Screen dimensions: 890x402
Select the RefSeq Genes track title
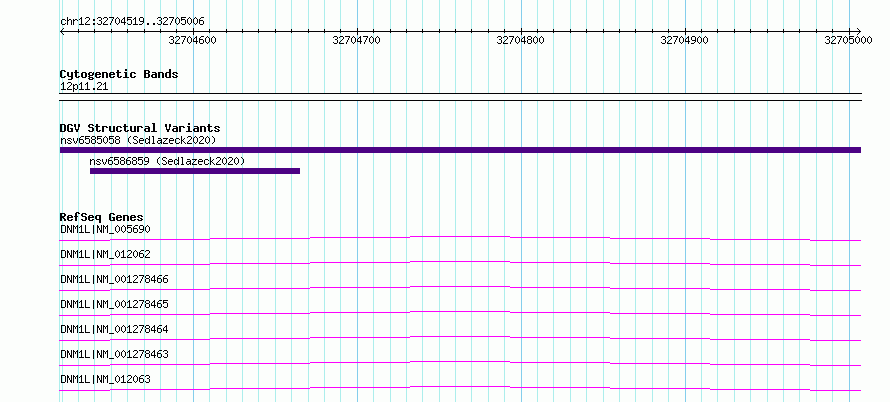coord(102,217)
